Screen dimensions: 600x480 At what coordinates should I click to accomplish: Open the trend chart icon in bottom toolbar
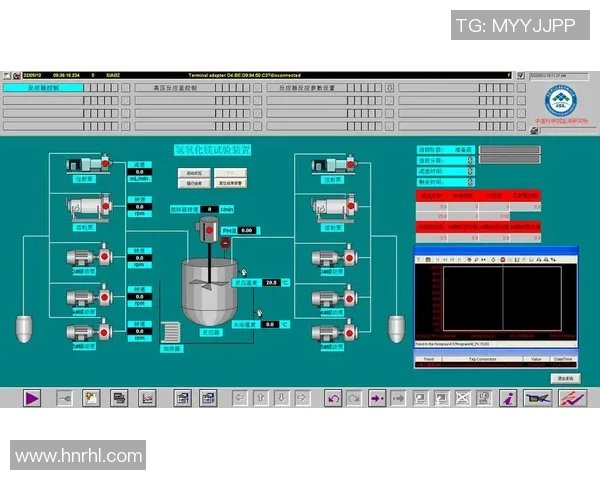tap(147, 398)
